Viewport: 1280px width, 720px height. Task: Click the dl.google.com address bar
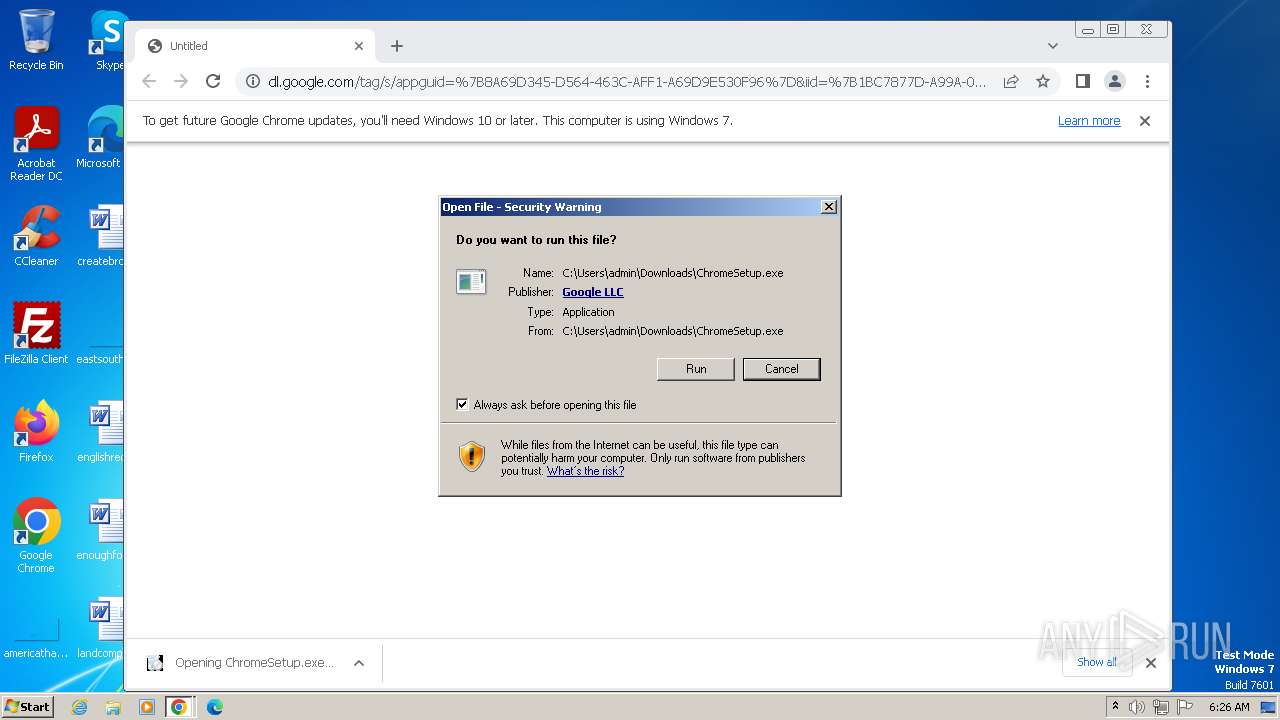[x=627, y=82]
